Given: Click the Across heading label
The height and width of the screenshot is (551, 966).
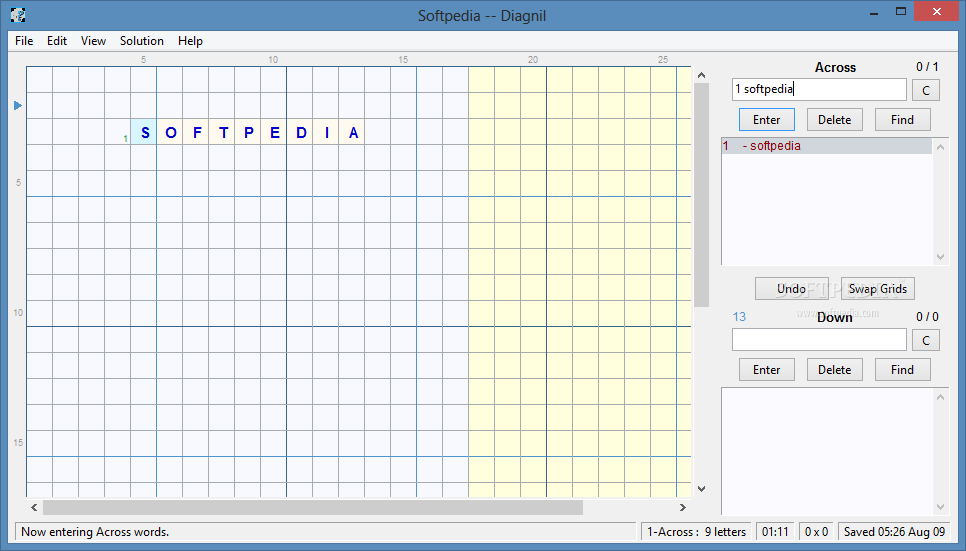Looking at the screenshot, I should [835, 67].
